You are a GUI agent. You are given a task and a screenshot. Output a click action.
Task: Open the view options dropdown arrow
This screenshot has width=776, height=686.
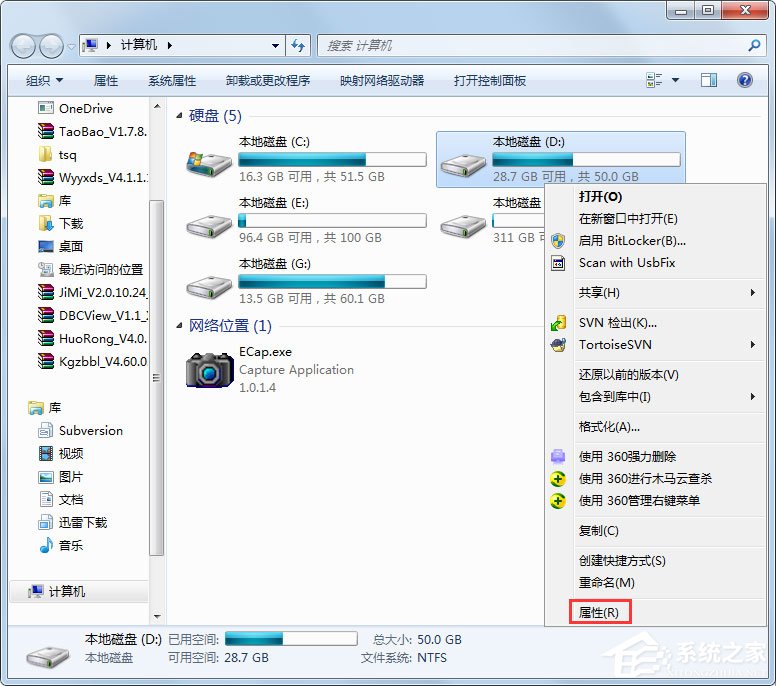click(x=675, y=80)
